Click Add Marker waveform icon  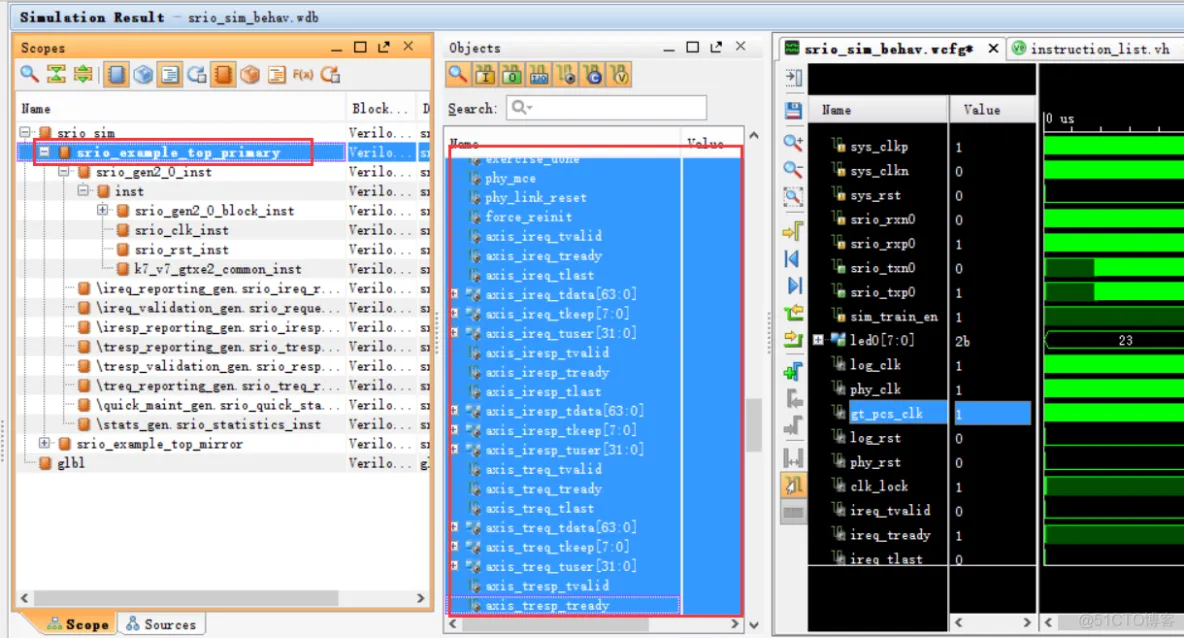[x=793, y=371]
